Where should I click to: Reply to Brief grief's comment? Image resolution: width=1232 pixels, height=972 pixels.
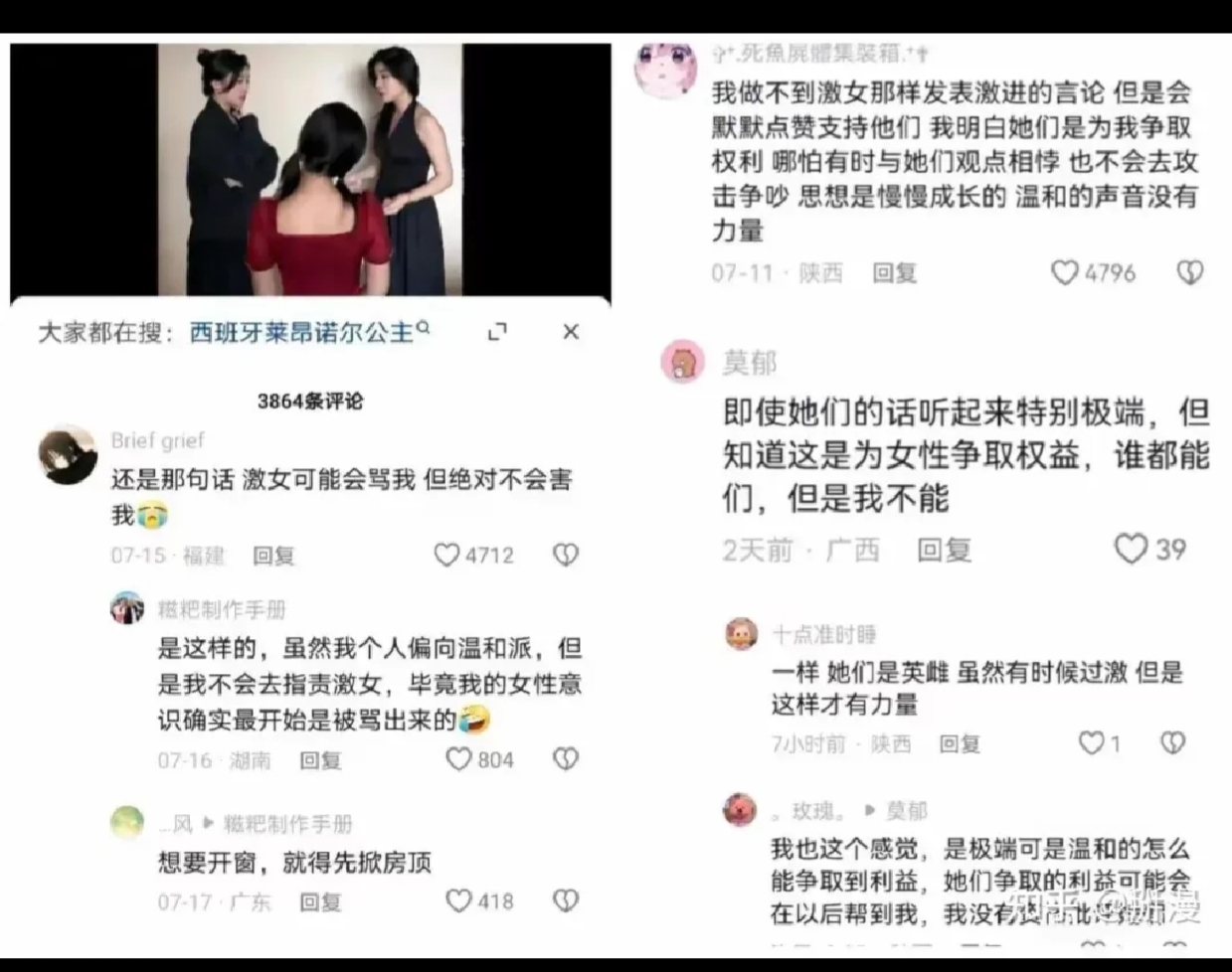click(x=273, y=556)
